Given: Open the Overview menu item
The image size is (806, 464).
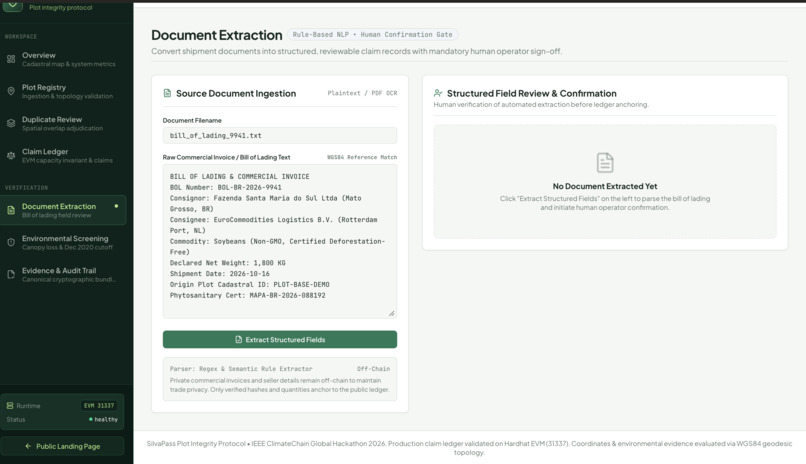Looking at the screenshot, I should tap(63, 59).
